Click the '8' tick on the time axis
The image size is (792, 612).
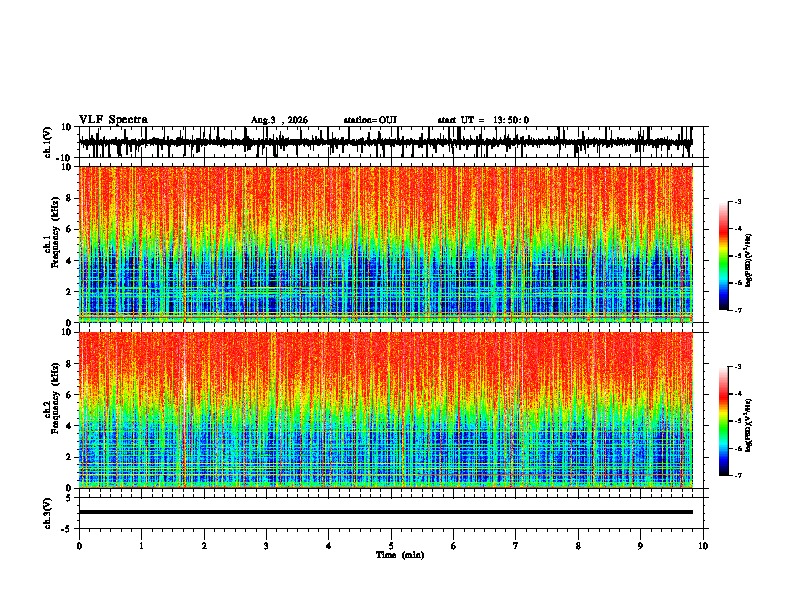click(x=578, y=546)
